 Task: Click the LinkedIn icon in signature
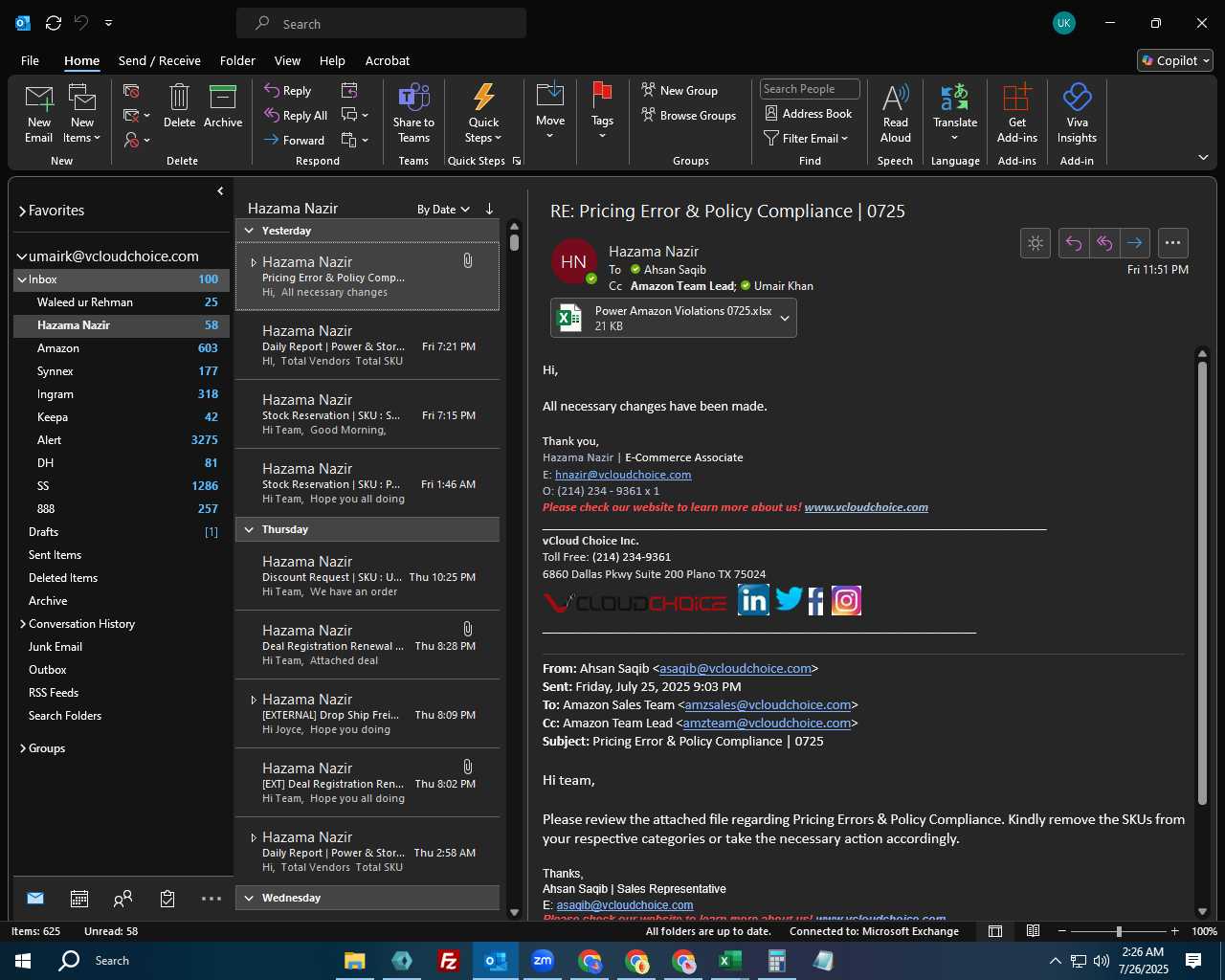point(753,600)
